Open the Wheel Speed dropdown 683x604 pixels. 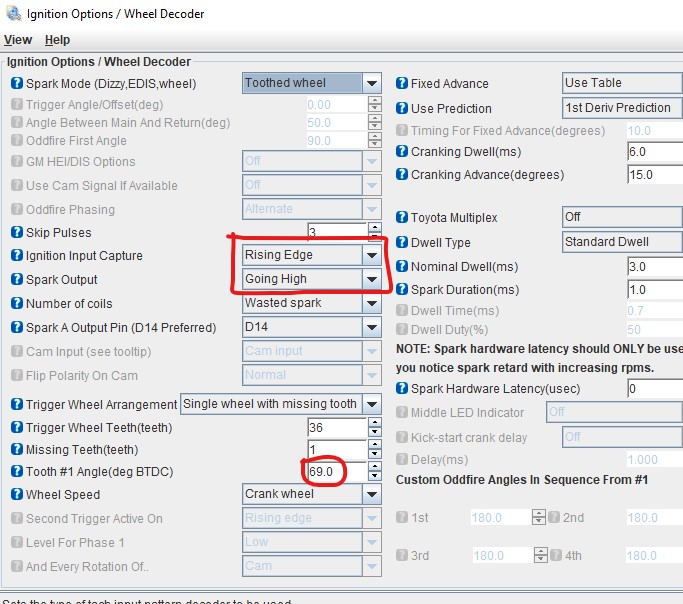click(372, 494)
